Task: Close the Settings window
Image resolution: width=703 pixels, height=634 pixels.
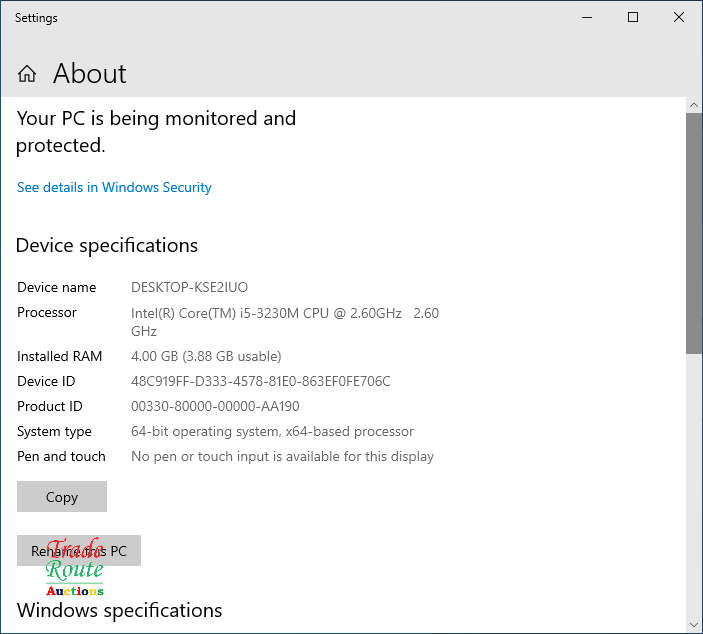Action: [x=680, y=17]
